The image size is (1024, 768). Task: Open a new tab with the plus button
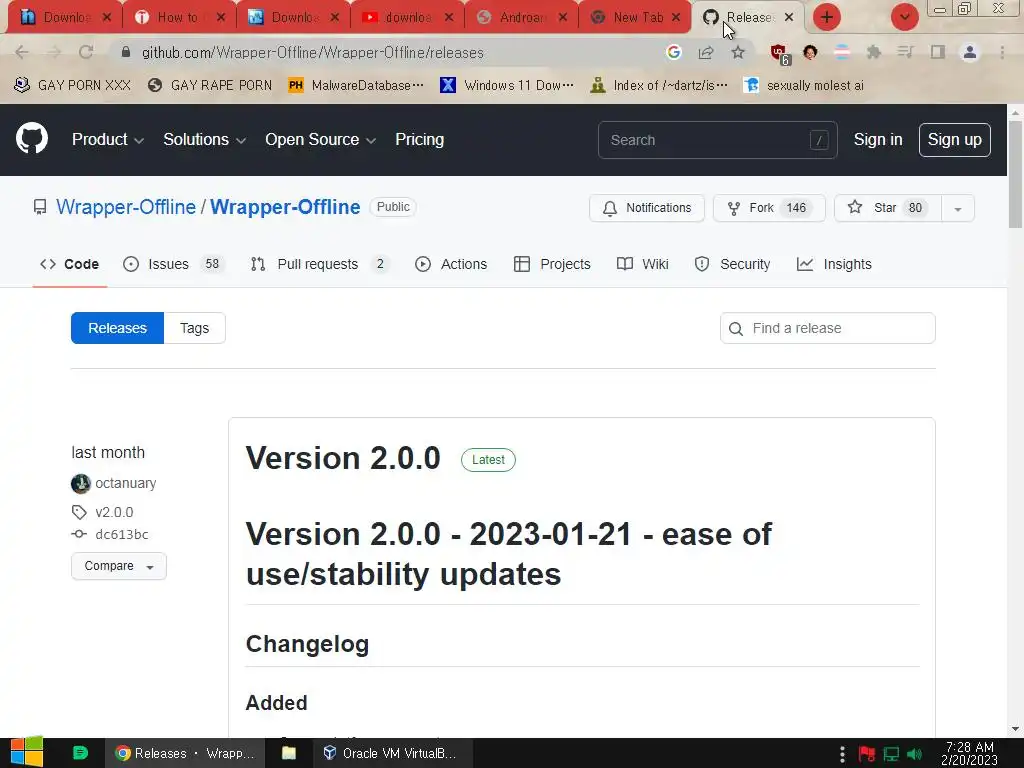827,17
